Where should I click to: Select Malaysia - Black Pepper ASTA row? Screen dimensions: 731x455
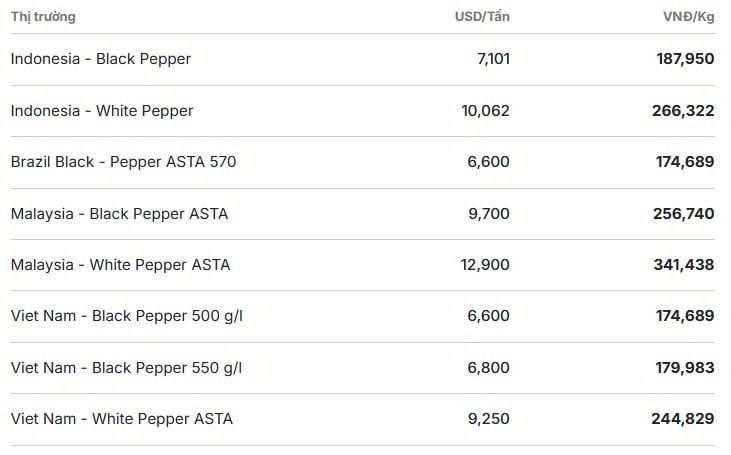[x=363, y=214]
